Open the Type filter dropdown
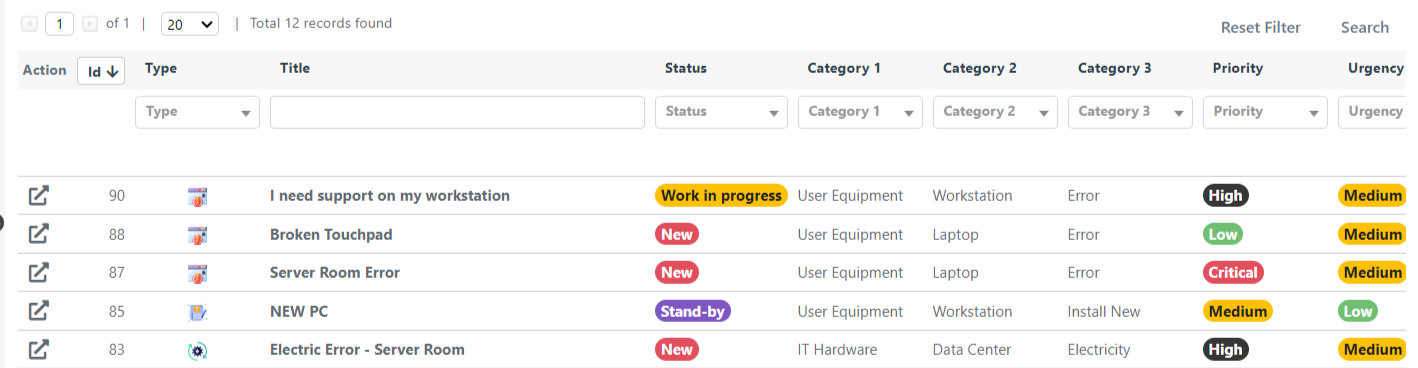Image resolution: width=1418 pixels, height=368 pixels. point(197,112)
